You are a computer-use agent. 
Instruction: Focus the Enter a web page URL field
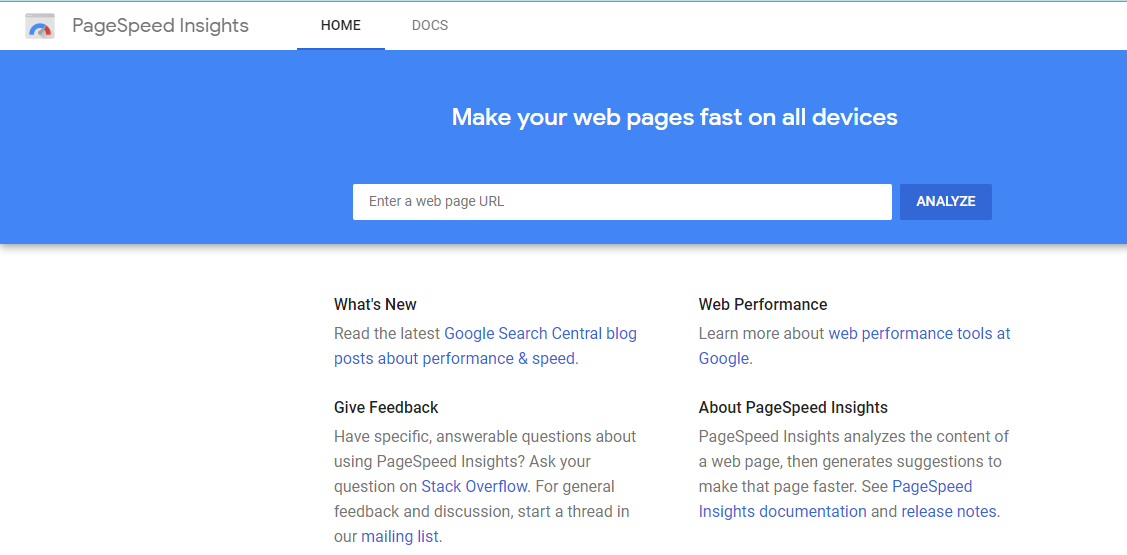[621, 201]
